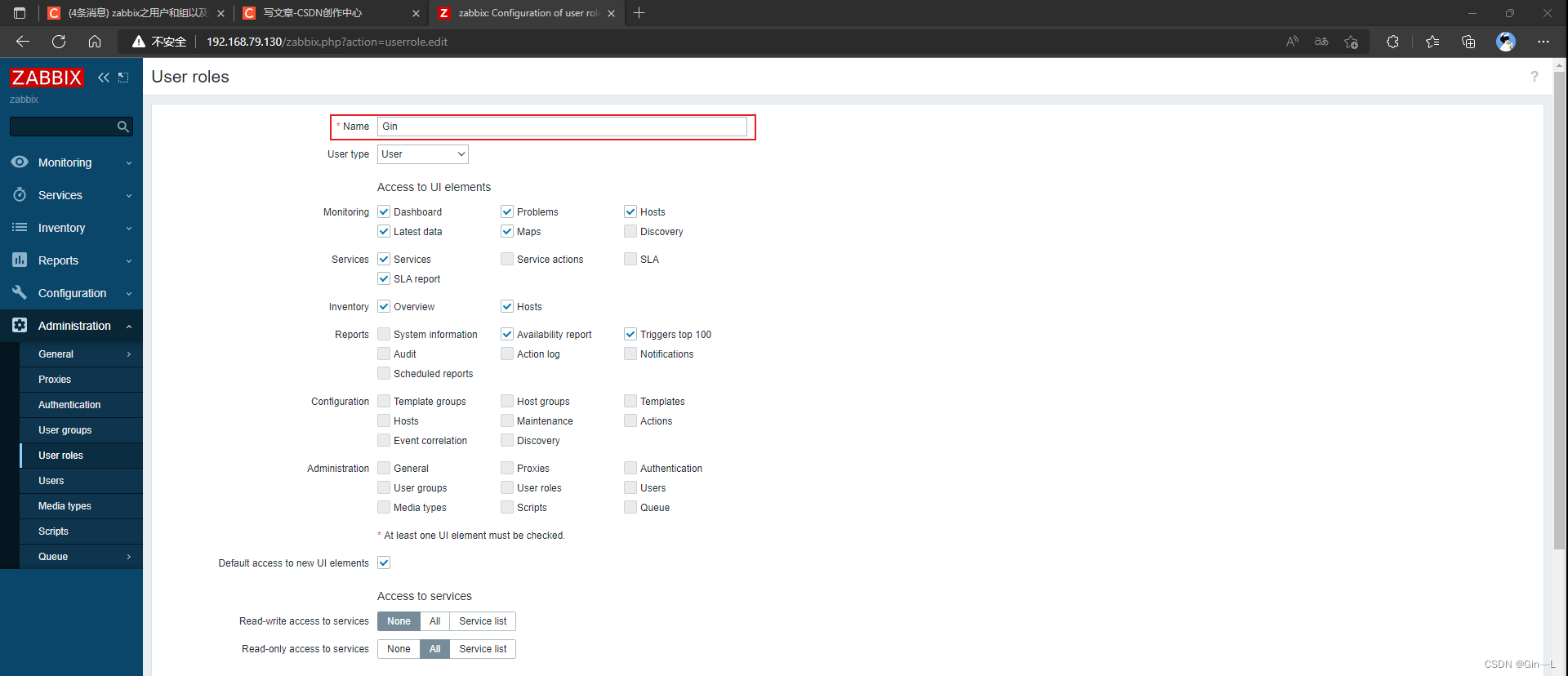Image resolution: width=1568 pixels, height=676 pixels.
Task: Enable the Service actions checkbox
Action: [507, 259]
